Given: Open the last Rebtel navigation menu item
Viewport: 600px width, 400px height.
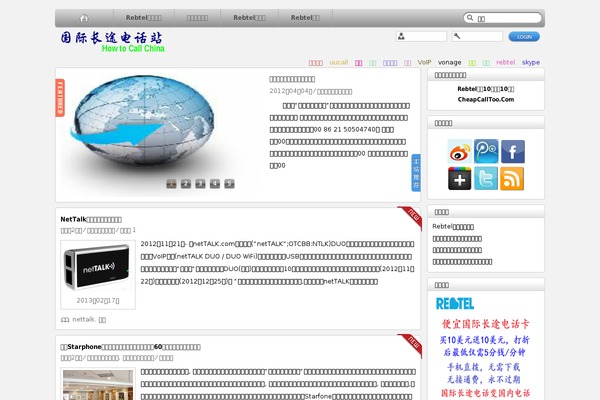Looking at the screenshot, I should coord(305,18).
